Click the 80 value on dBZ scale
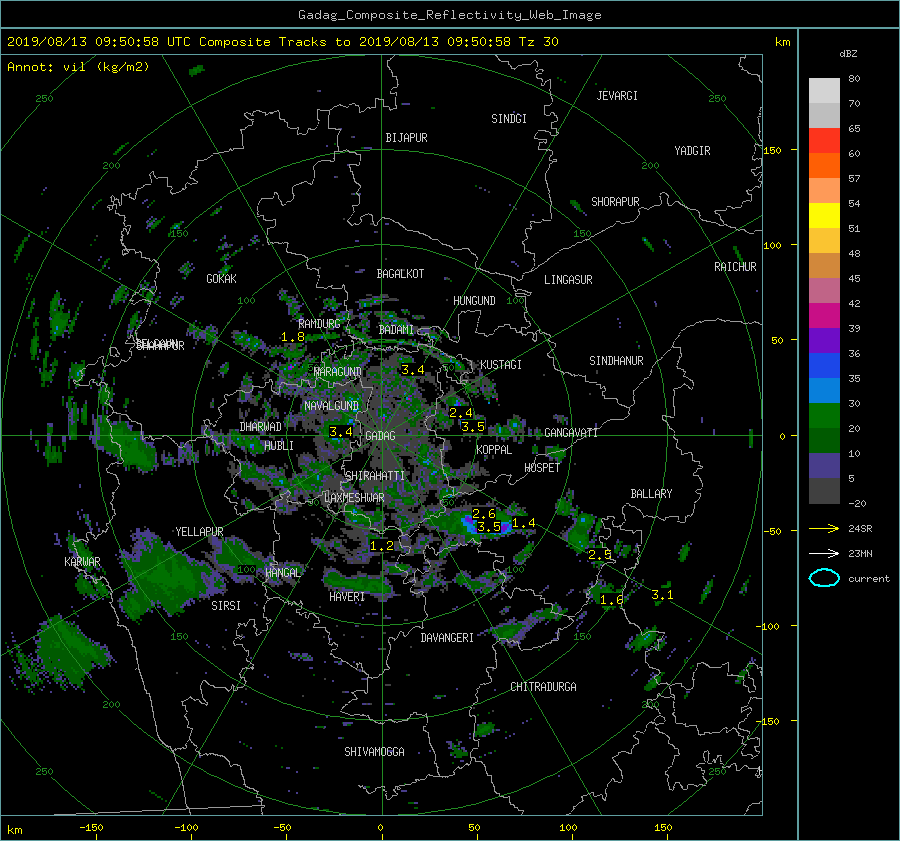The image size is (900, 841). click(x=854, y=79)
